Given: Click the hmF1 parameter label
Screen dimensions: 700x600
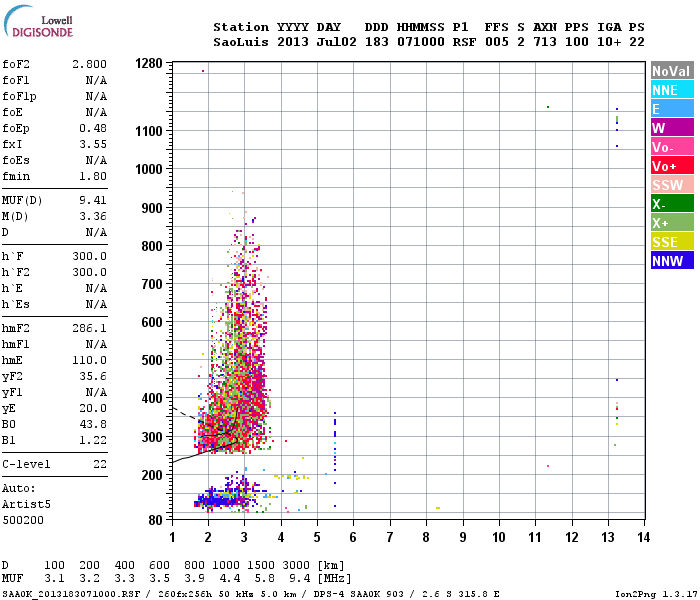Looking at the screenshot, I should click(16, 345).
